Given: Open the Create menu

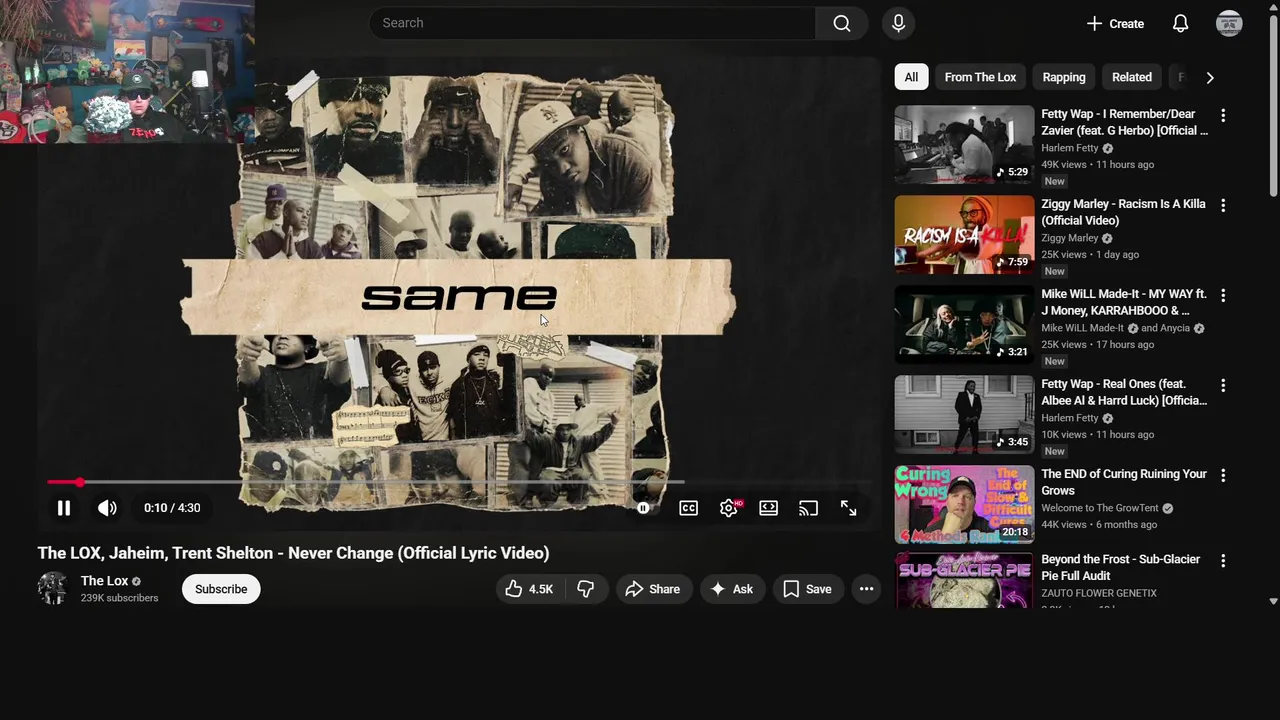Looking at the screenshot, I should coord(1115,23).
